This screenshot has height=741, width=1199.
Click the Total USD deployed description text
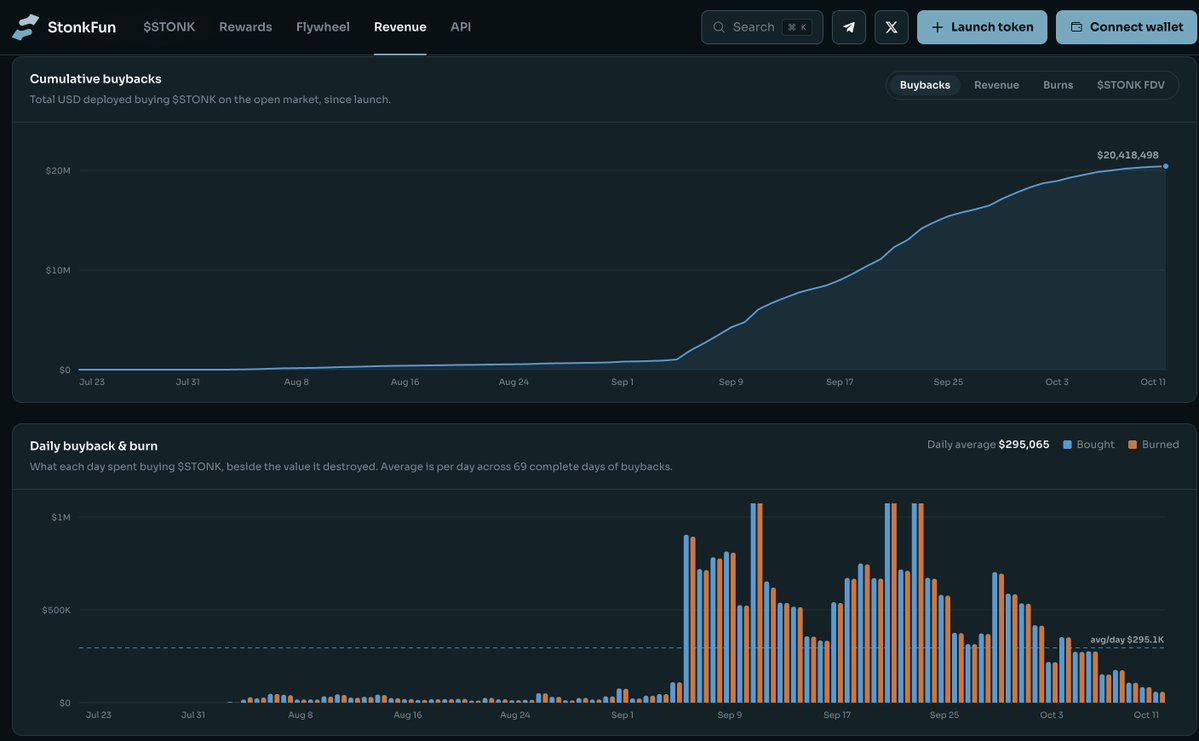210,99
